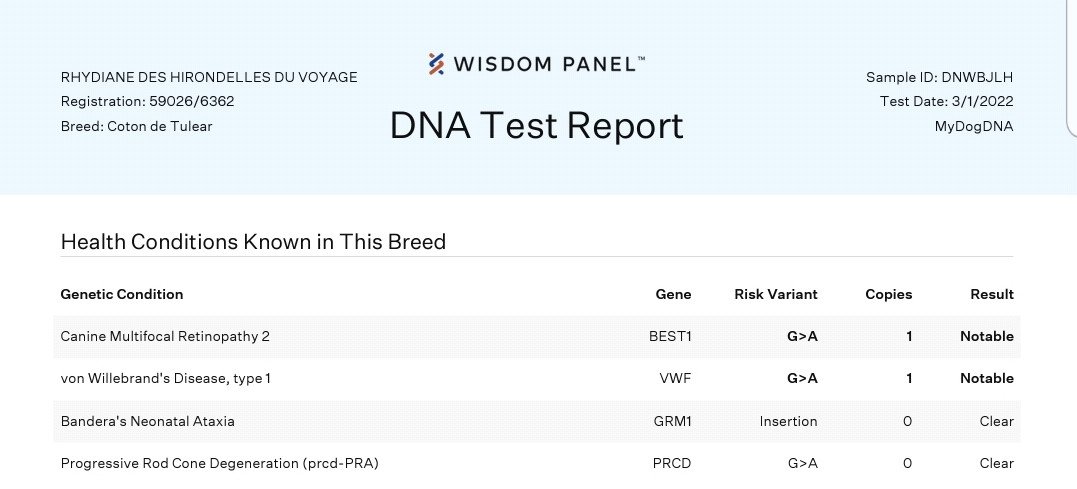The image size is (1077, 489).
Task: Click the Test Date 3/1/2022
Action: coord(947,101)
